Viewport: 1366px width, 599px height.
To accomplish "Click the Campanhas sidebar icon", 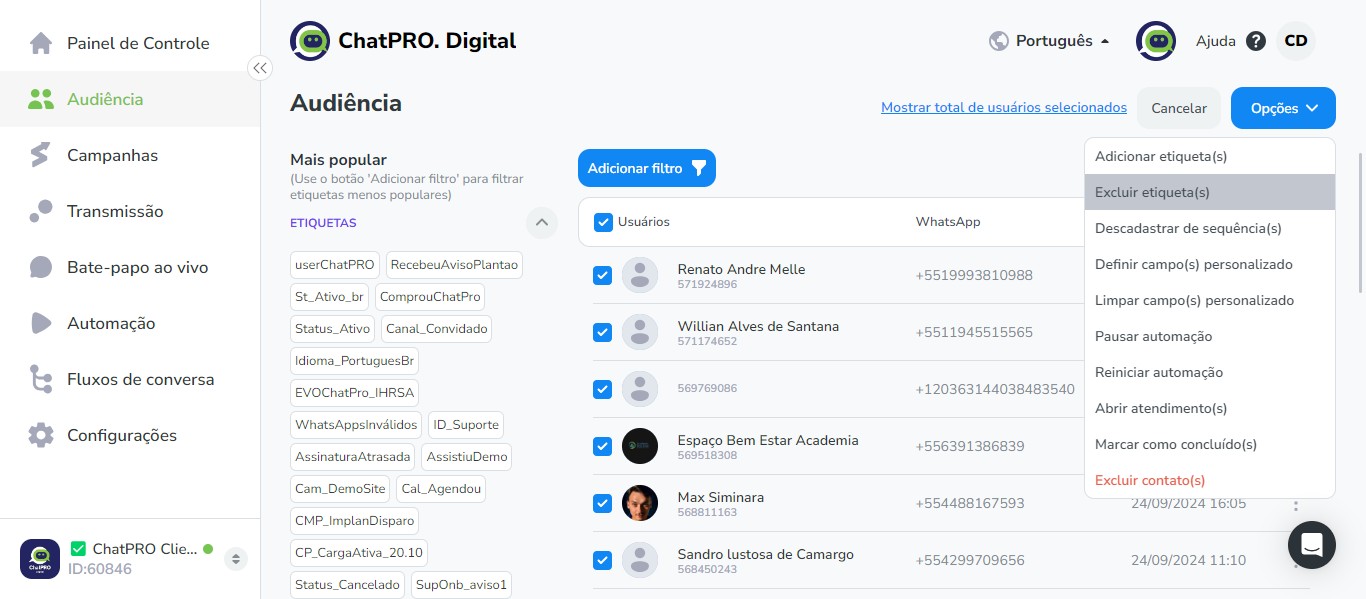I will click(41, 155).
